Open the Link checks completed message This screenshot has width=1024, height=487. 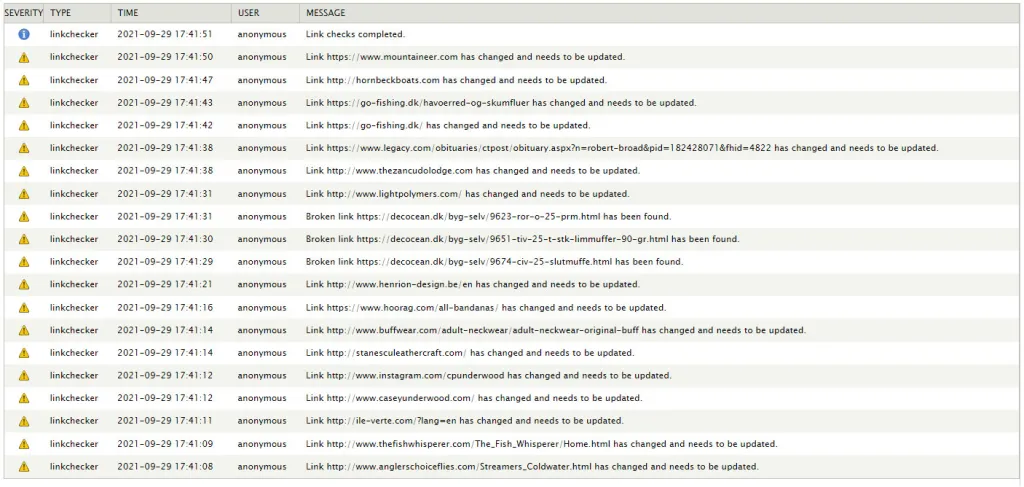click(355, 34)
